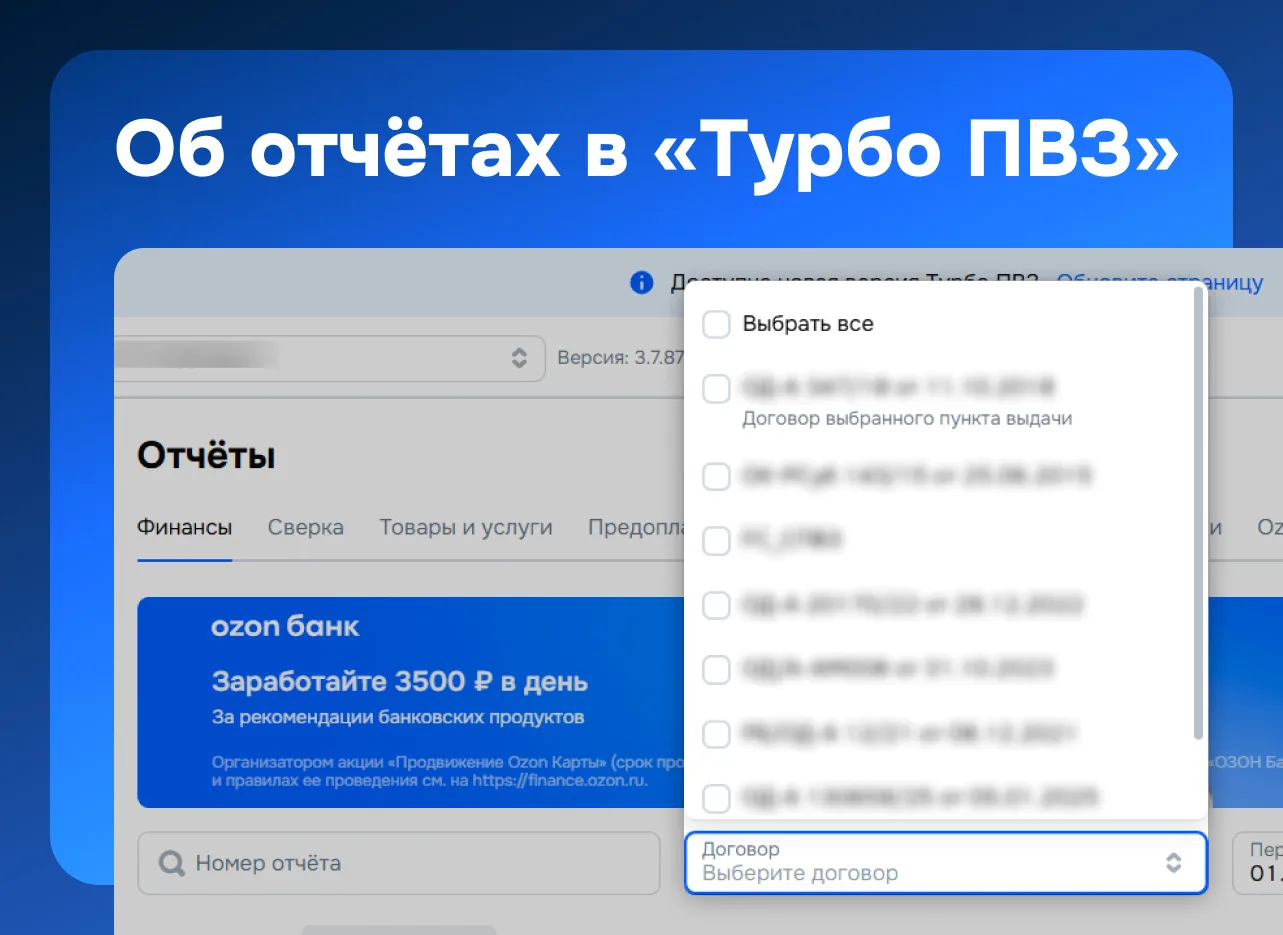Click the ozon банк logo on banner

(285, 627)
